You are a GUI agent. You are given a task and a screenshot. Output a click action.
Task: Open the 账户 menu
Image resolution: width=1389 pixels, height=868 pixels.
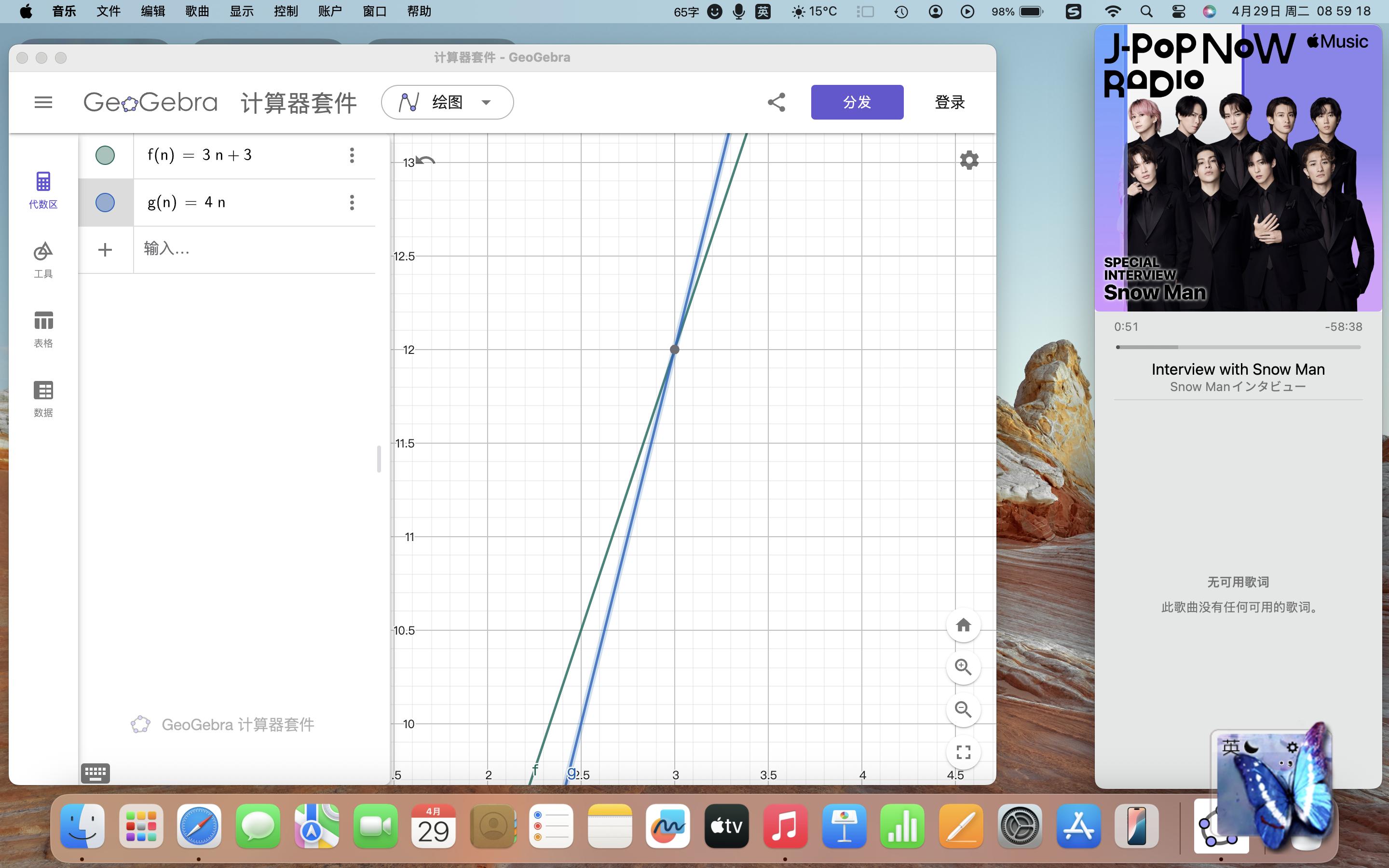tap(330, 12)
